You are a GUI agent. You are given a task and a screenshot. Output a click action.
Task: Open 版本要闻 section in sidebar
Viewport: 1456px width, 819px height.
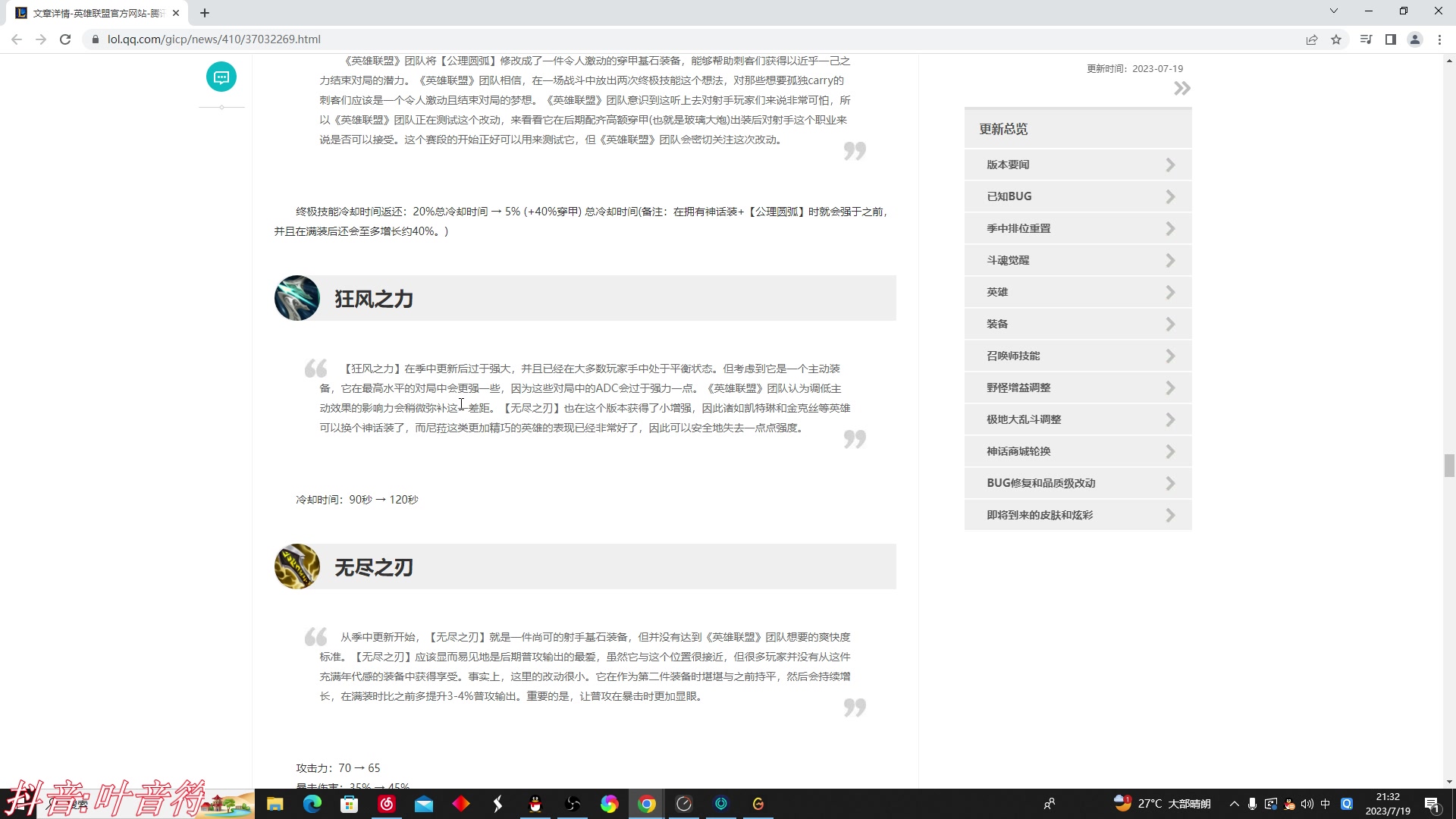tap(1078, 165)
